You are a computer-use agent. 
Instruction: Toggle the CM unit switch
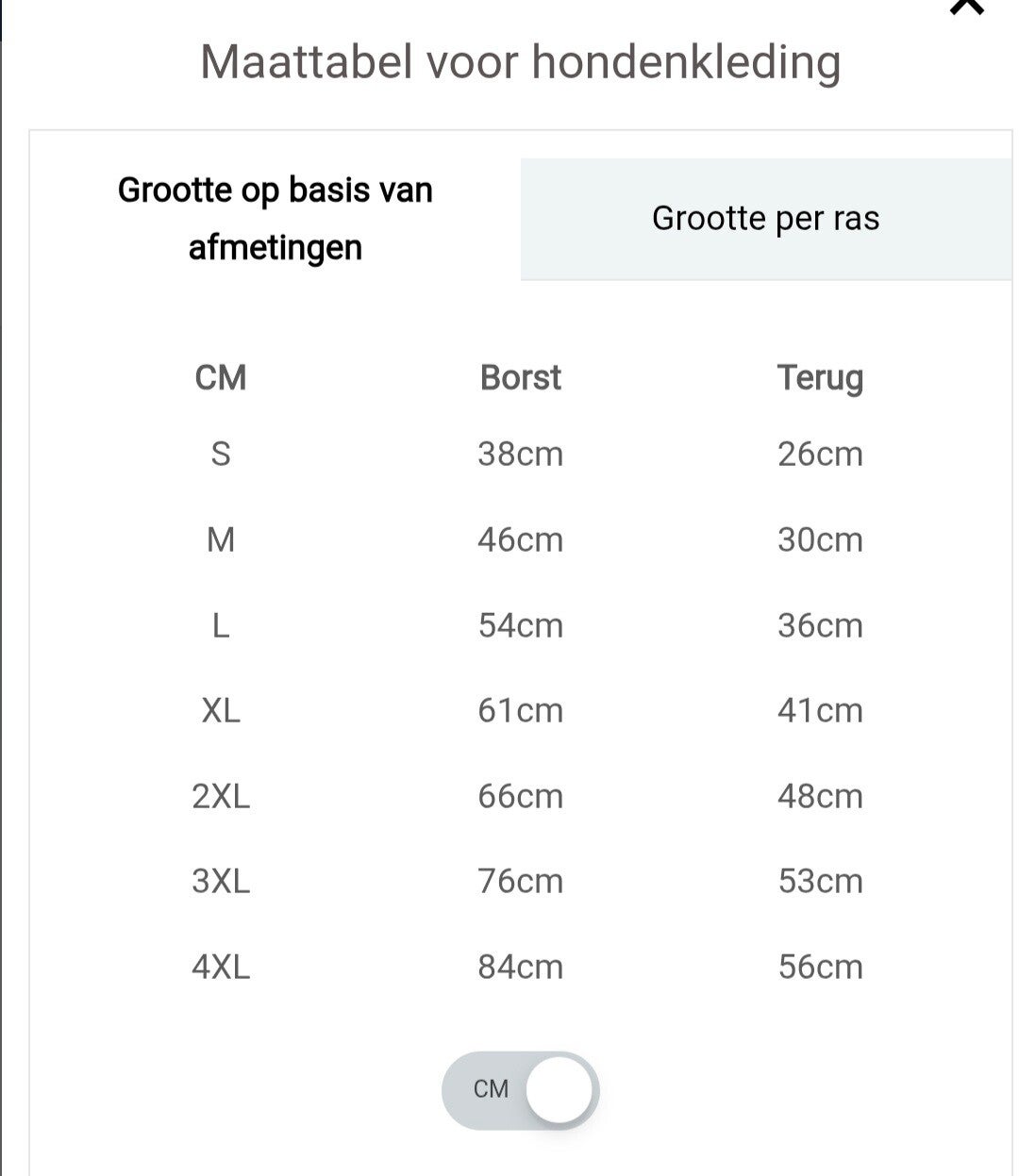coord(520,1089)
